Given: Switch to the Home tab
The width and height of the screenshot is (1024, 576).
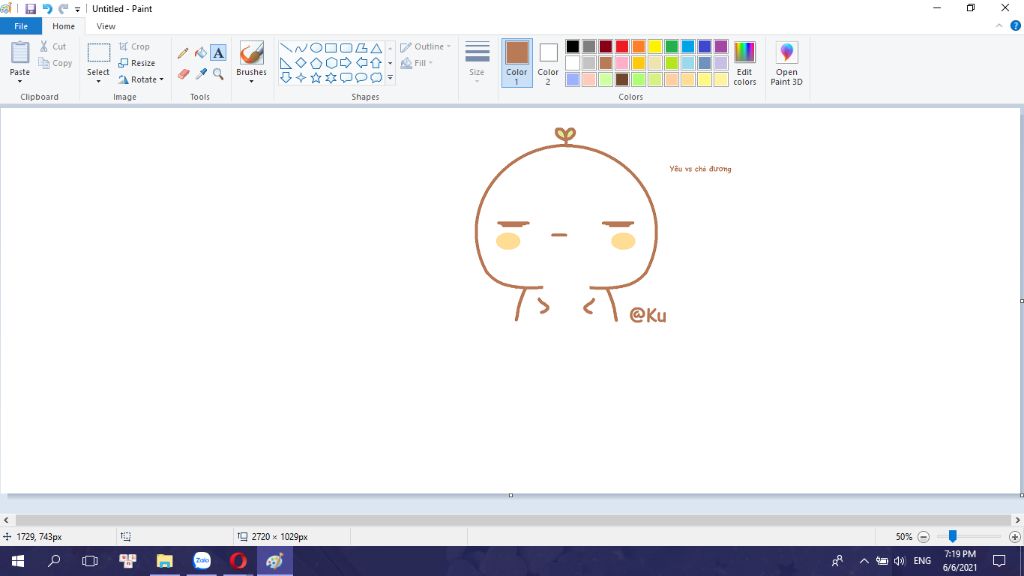Looking at the screenshot, I should pyautogui.click(x=63, y=26).
